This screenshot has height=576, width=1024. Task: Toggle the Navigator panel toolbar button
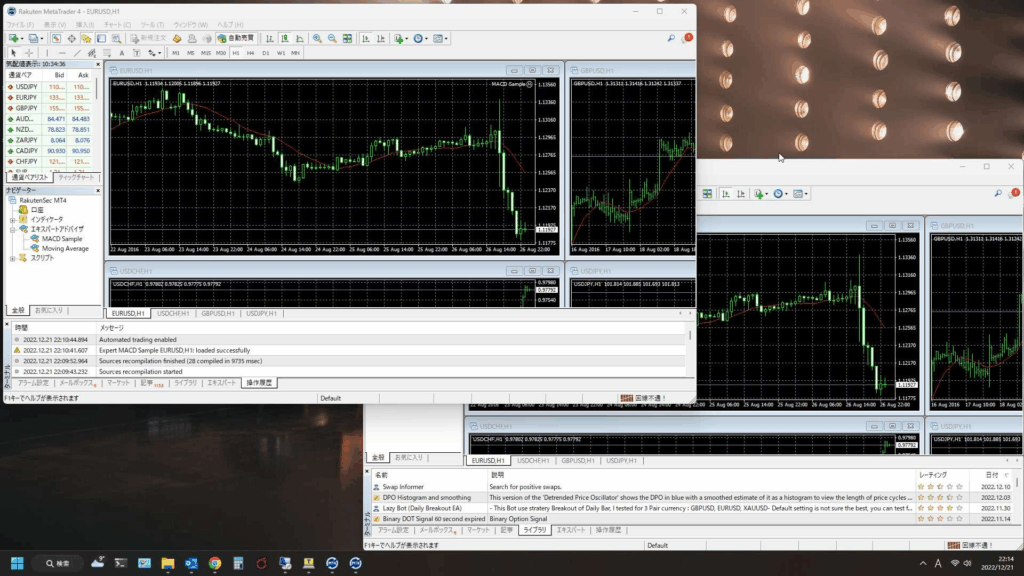click(86, 39)
